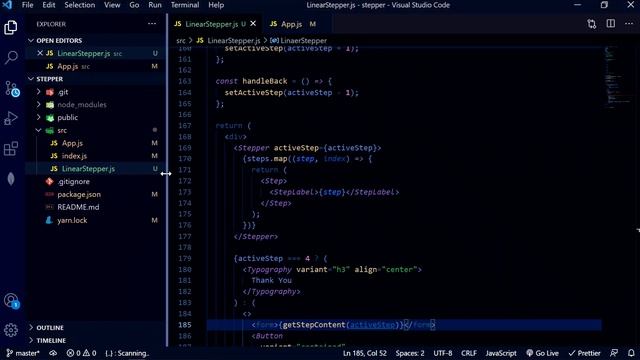Close LinearStepper.js in Open Editors
The width and height of the screenshot is (640, 360).
point(40,53)
